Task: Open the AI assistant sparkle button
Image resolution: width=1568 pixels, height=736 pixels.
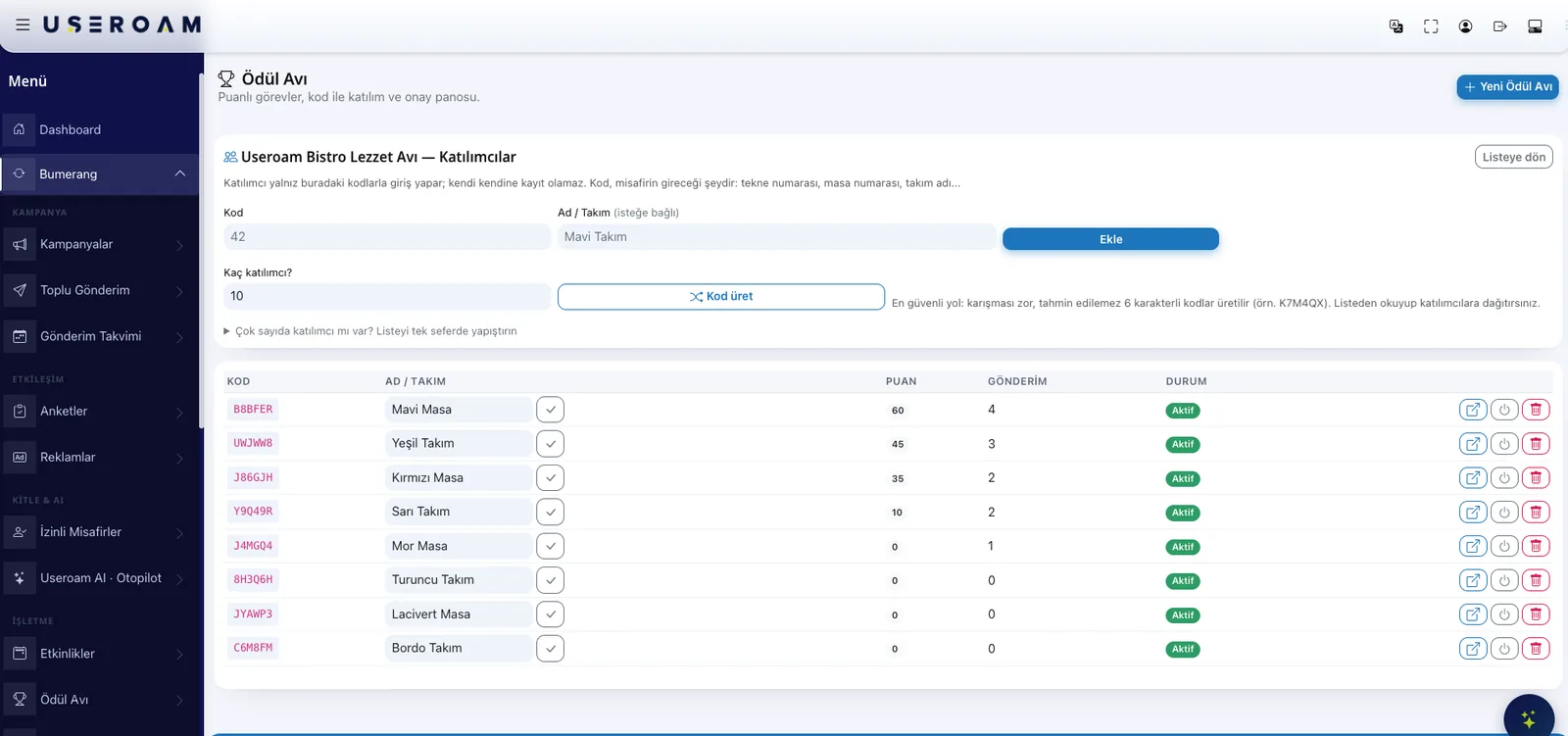Action: pos(1529,718)
